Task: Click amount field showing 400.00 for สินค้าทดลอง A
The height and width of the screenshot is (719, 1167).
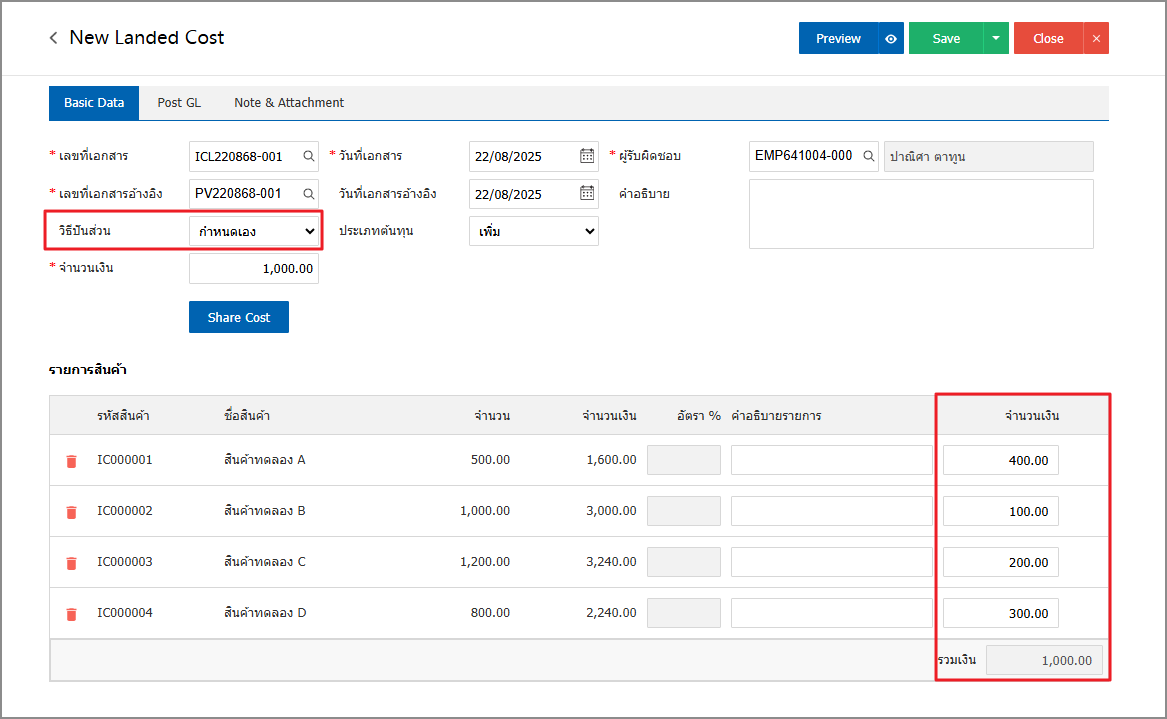Action: (1000, 461)
